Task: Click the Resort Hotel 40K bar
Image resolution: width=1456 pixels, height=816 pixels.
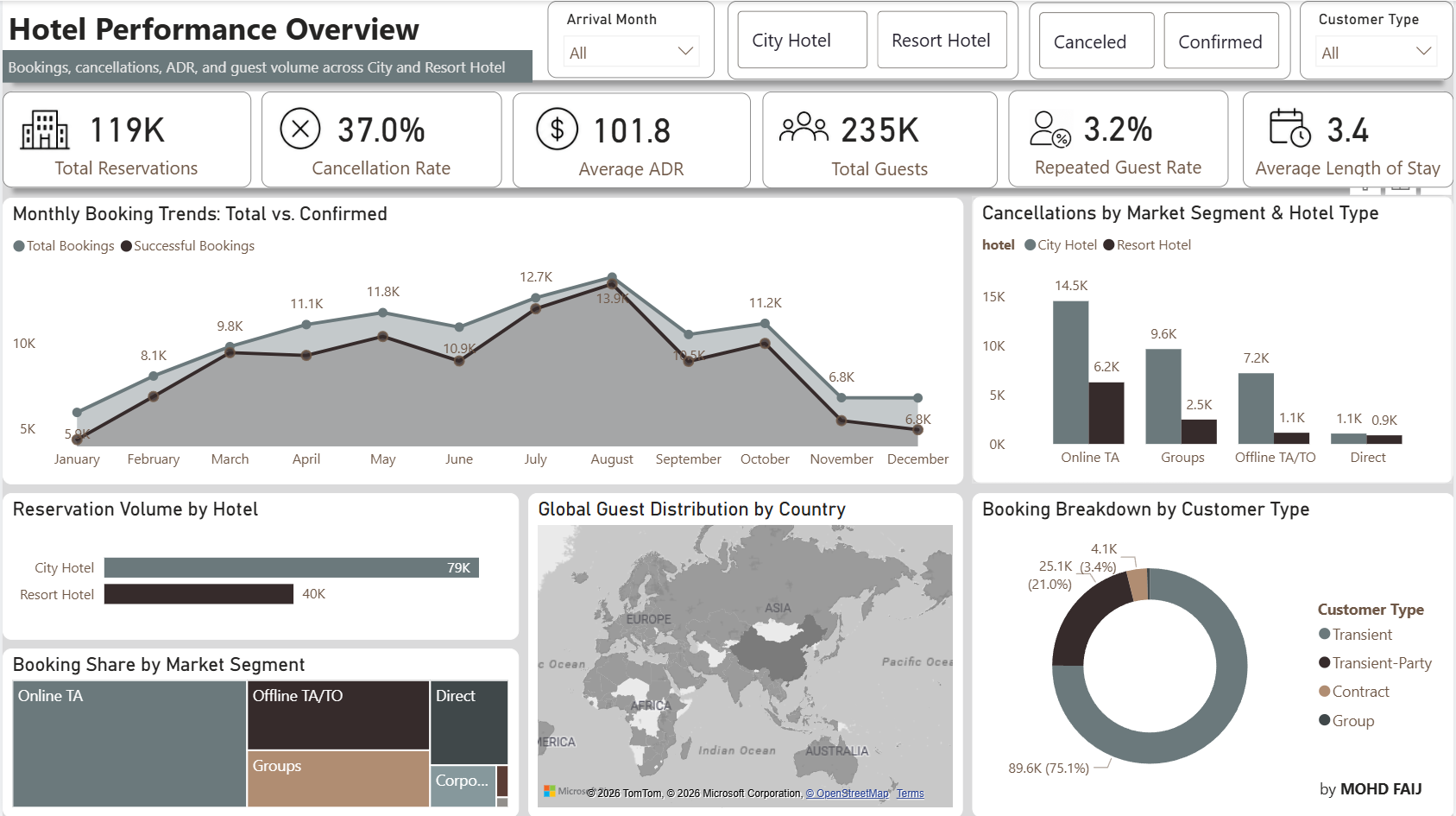Action: (199, 594)
